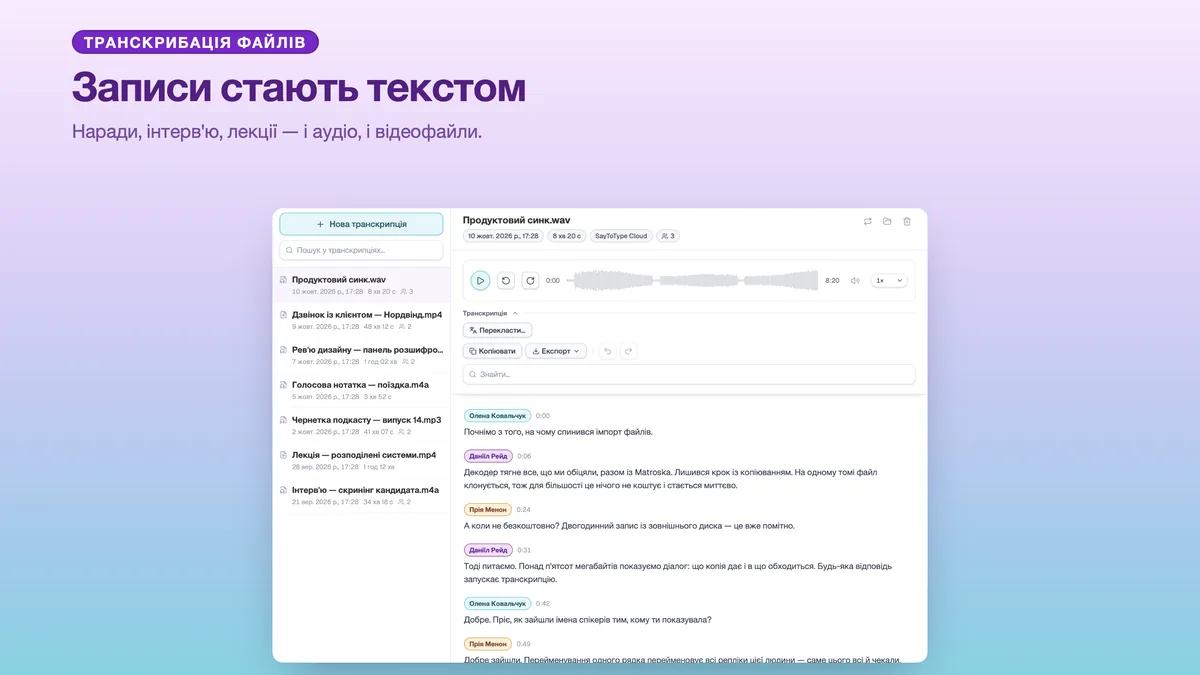Click Даніїл Рейд speaker tag at 0:06
The image size is (1200, 675).
(488, 456)
